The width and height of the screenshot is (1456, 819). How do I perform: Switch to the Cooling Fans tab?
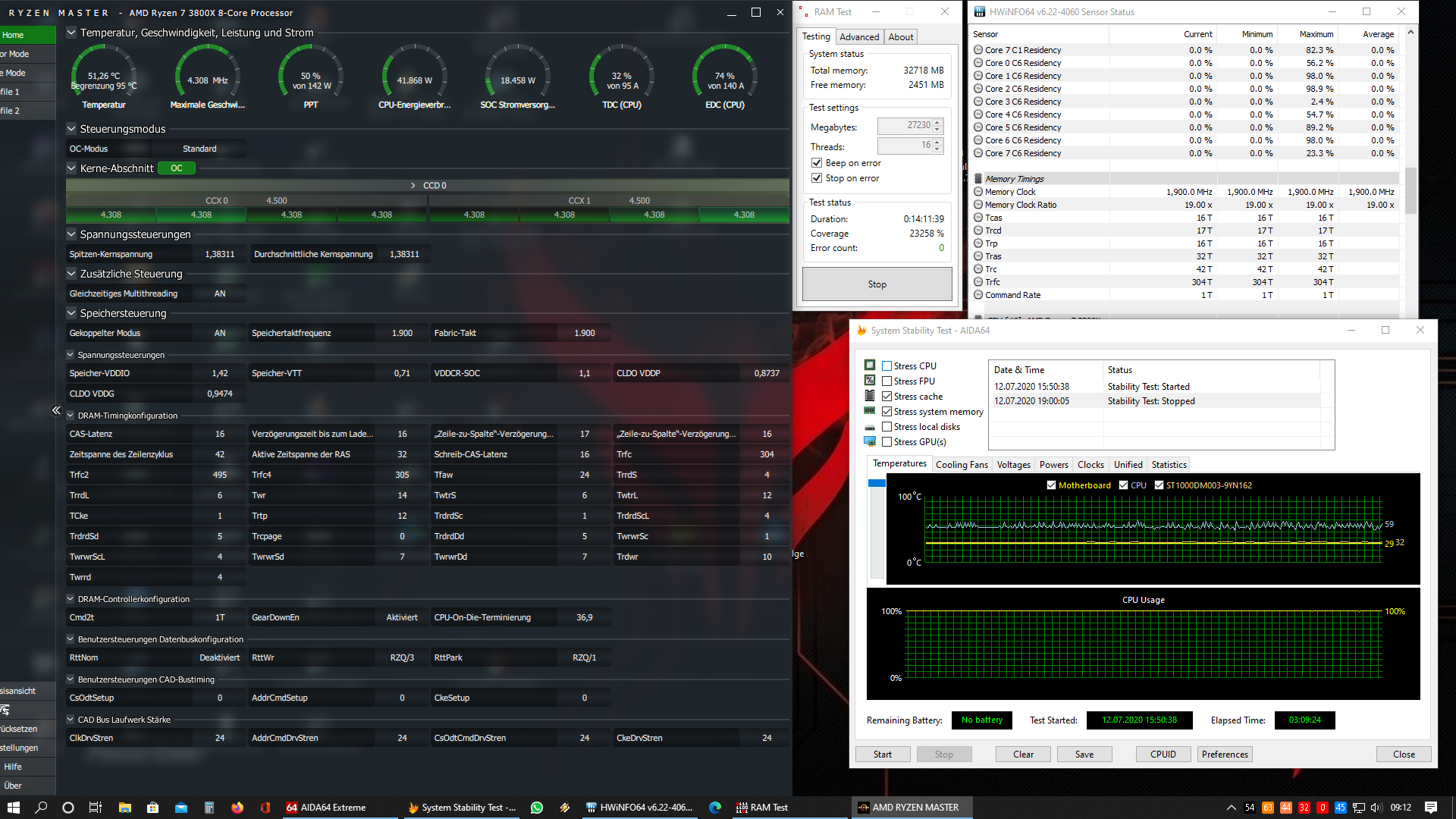962,465
